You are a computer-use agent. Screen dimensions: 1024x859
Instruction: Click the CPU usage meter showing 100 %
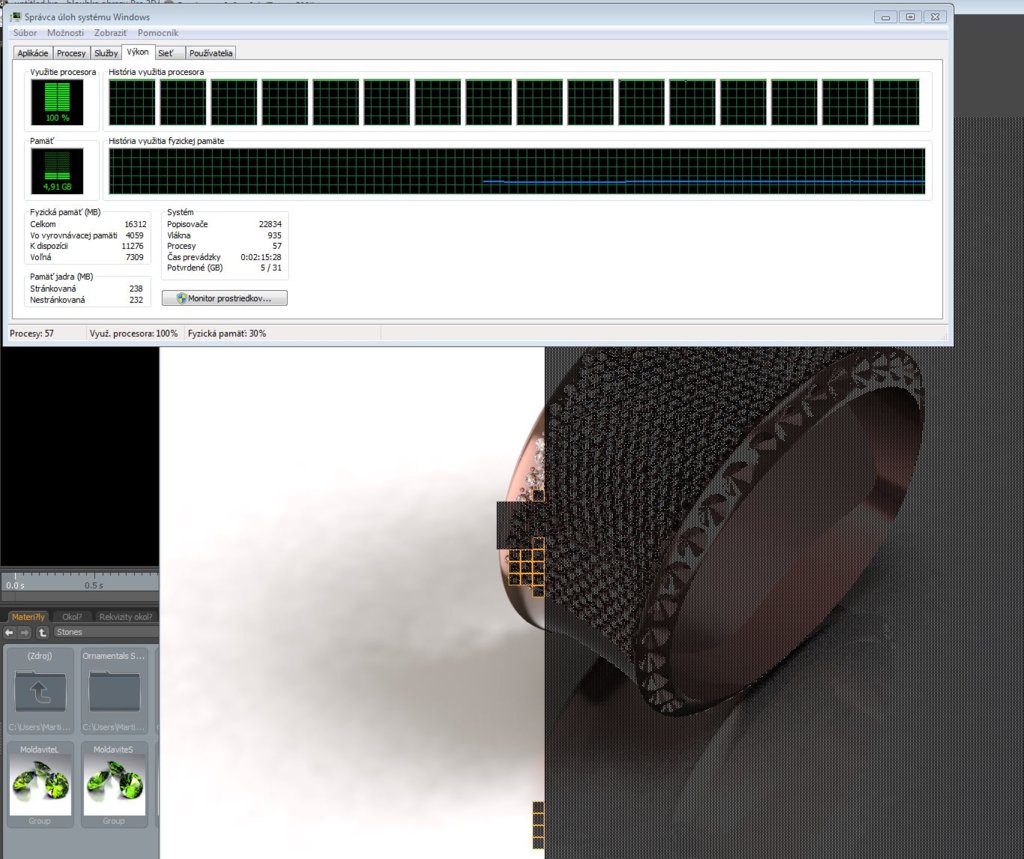pyautogui.click(x=57, y=102)
